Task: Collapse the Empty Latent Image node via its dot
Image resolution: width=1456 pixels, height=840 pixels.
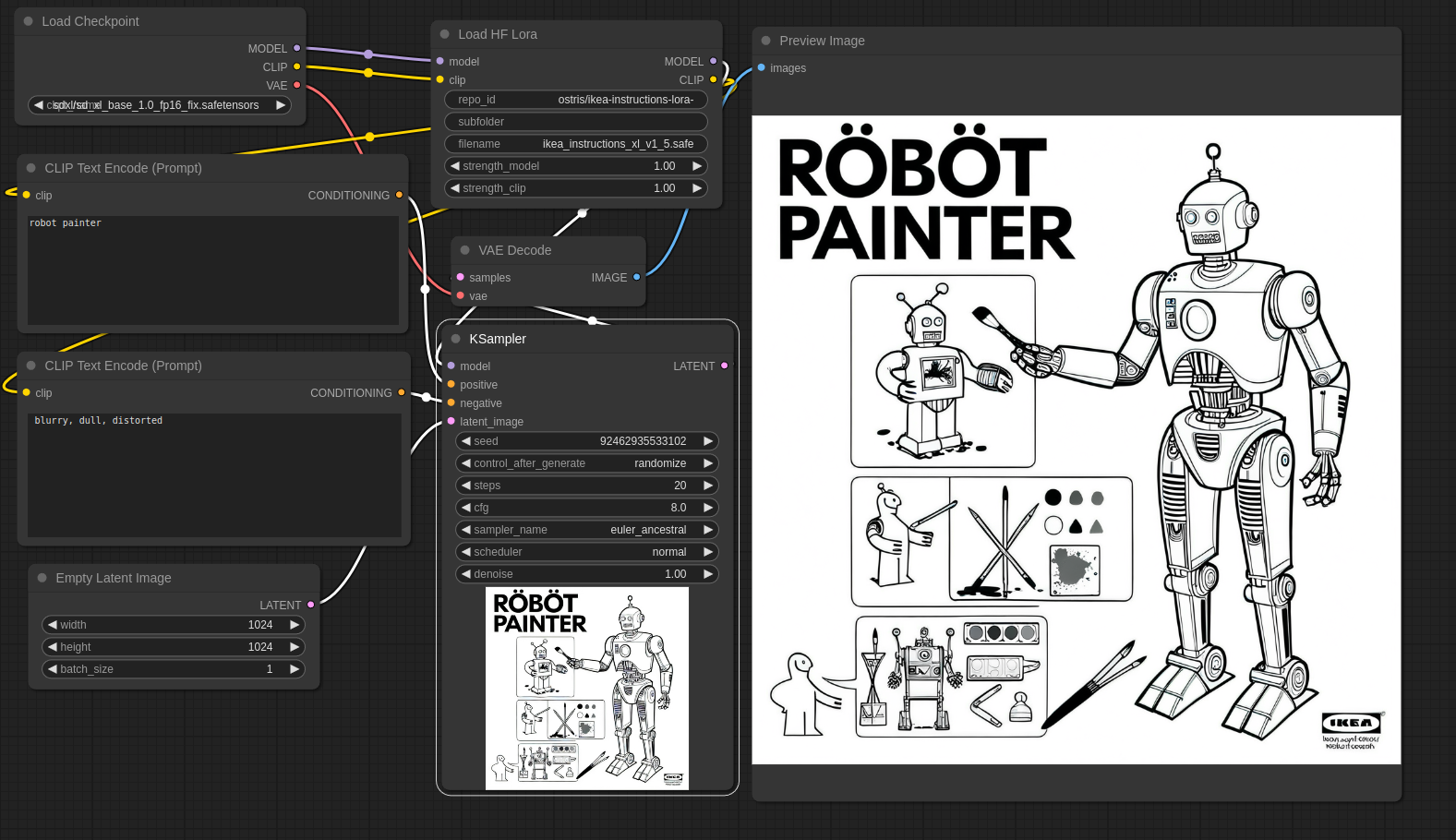Action: [42, 578]
